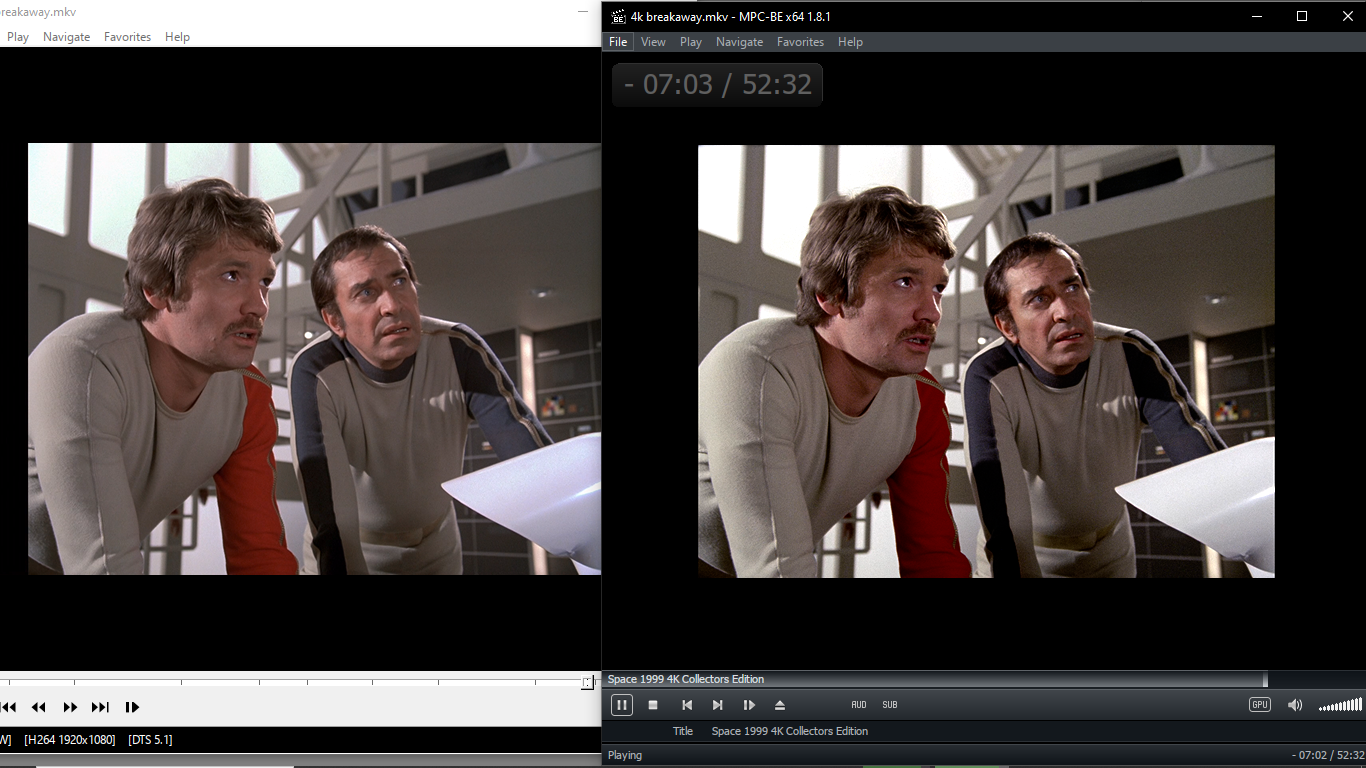Click the GPU decoding indicator
Screen dimensions: 1366x768
(x=1260, y=705)
